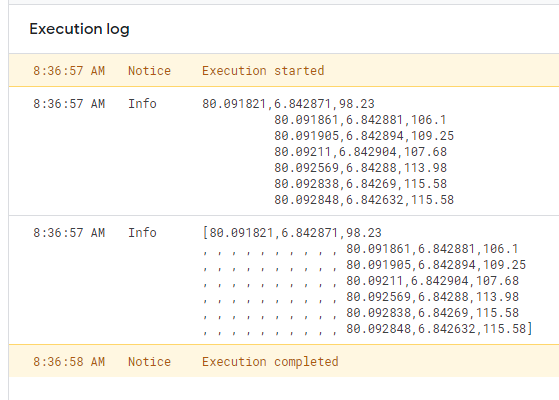Select the bracketed line [80.091821,6.842871,98.23
The width and height of the screenshot is (559, 400).
(x=292, y=233)
